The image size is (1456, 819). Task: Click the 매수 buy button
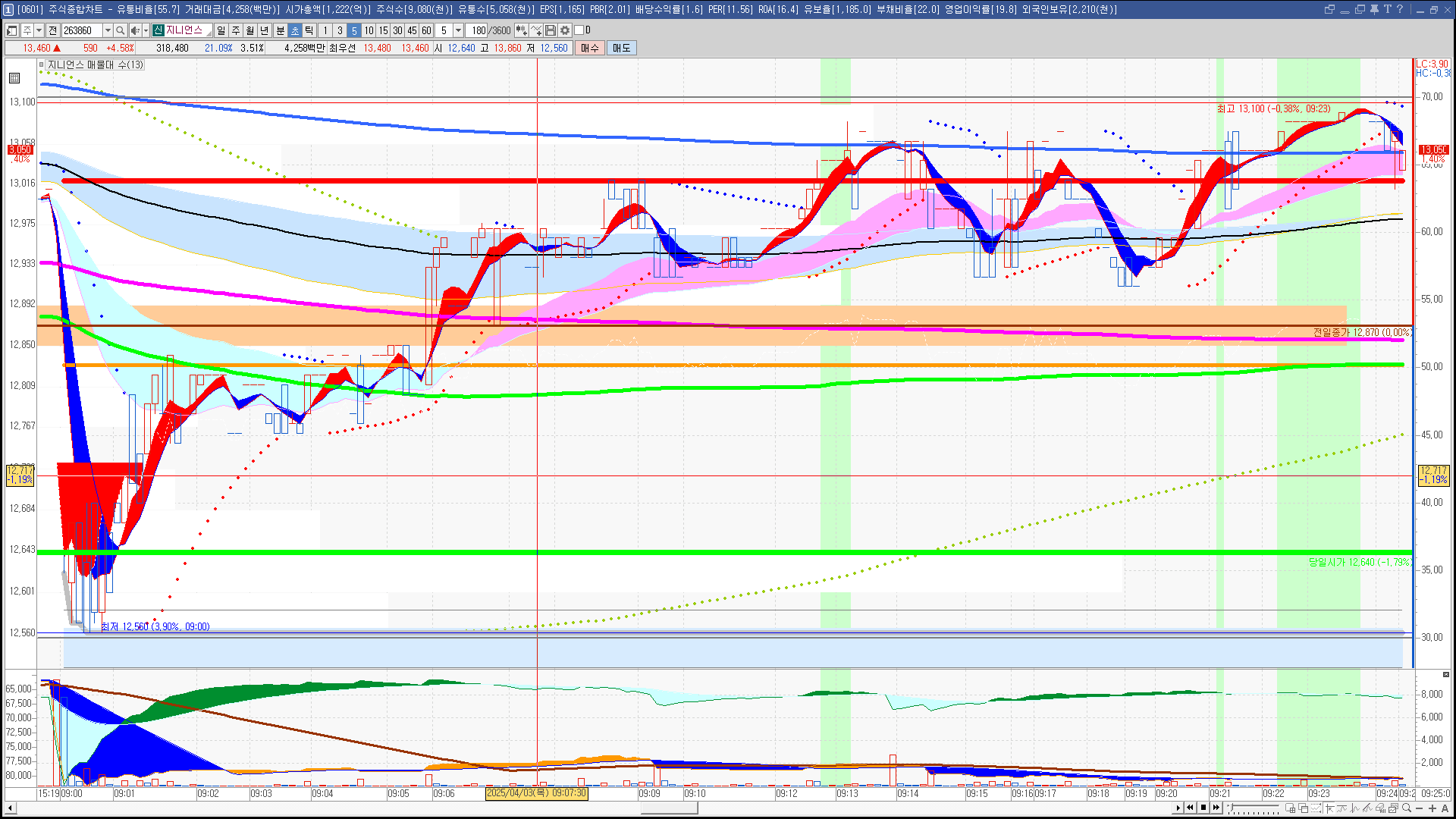tap(590, 48)
